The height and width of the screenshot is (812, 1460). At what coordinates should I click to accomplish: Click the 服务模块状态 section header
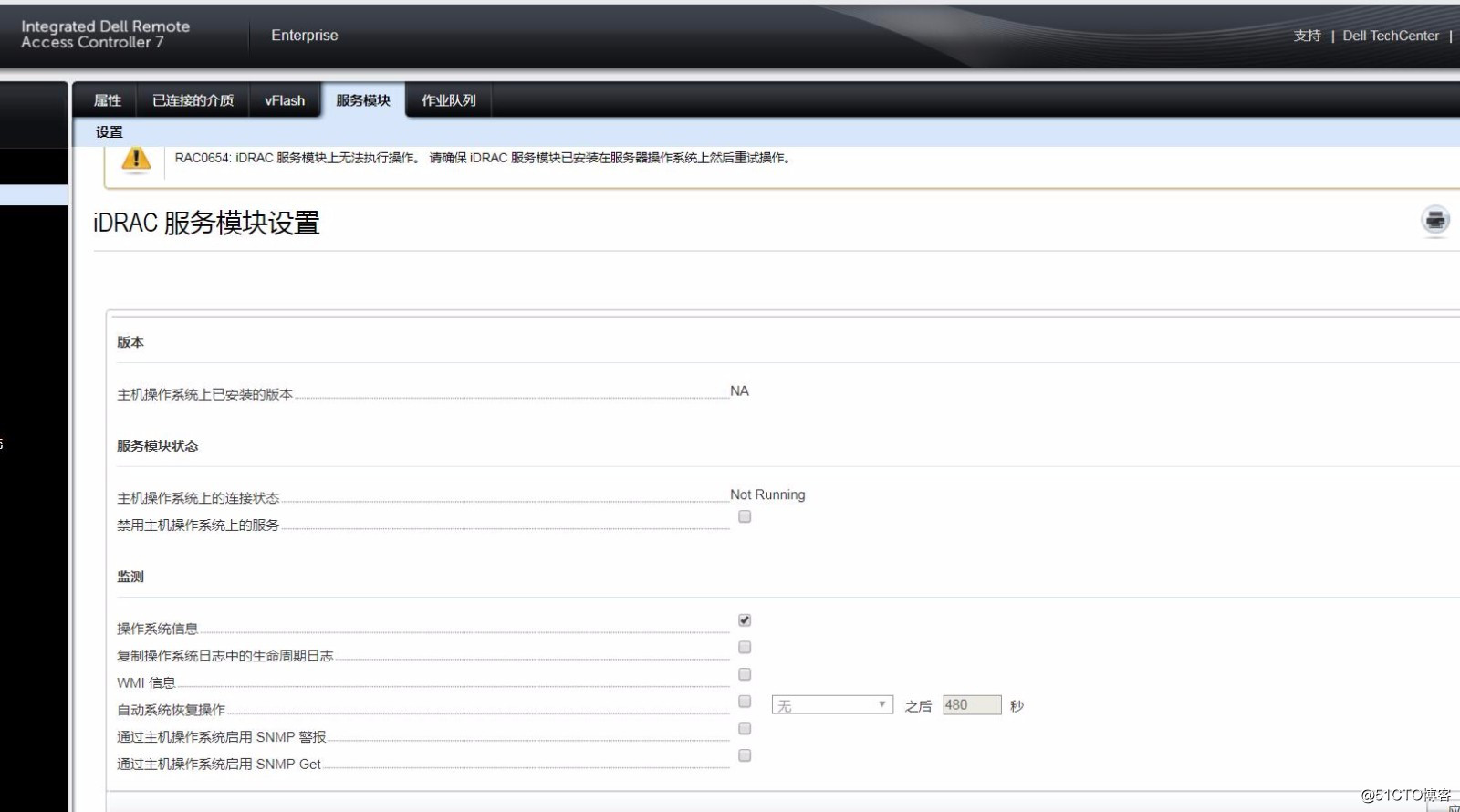point(157,446)
